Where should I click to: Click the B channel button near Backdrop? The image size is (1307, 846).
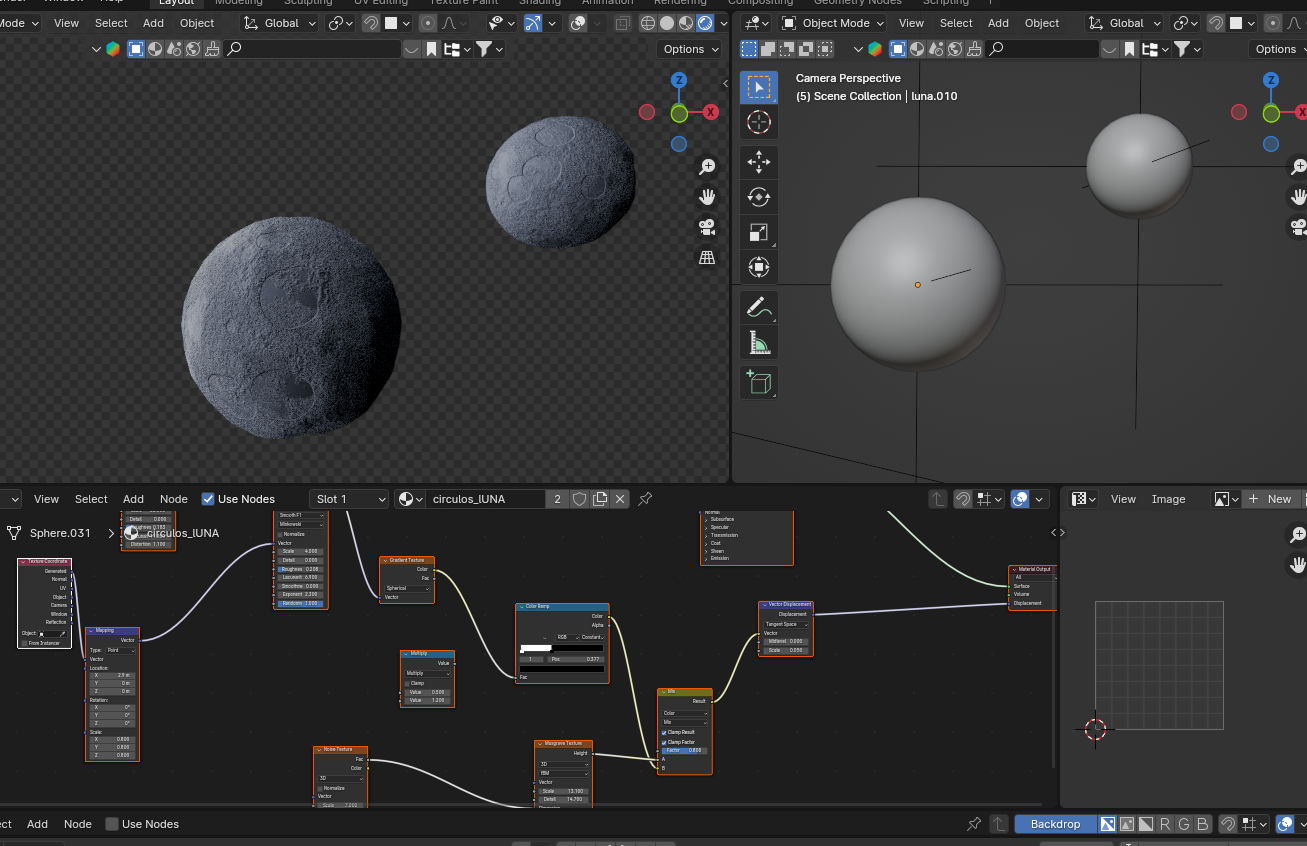click(1203, 824)
